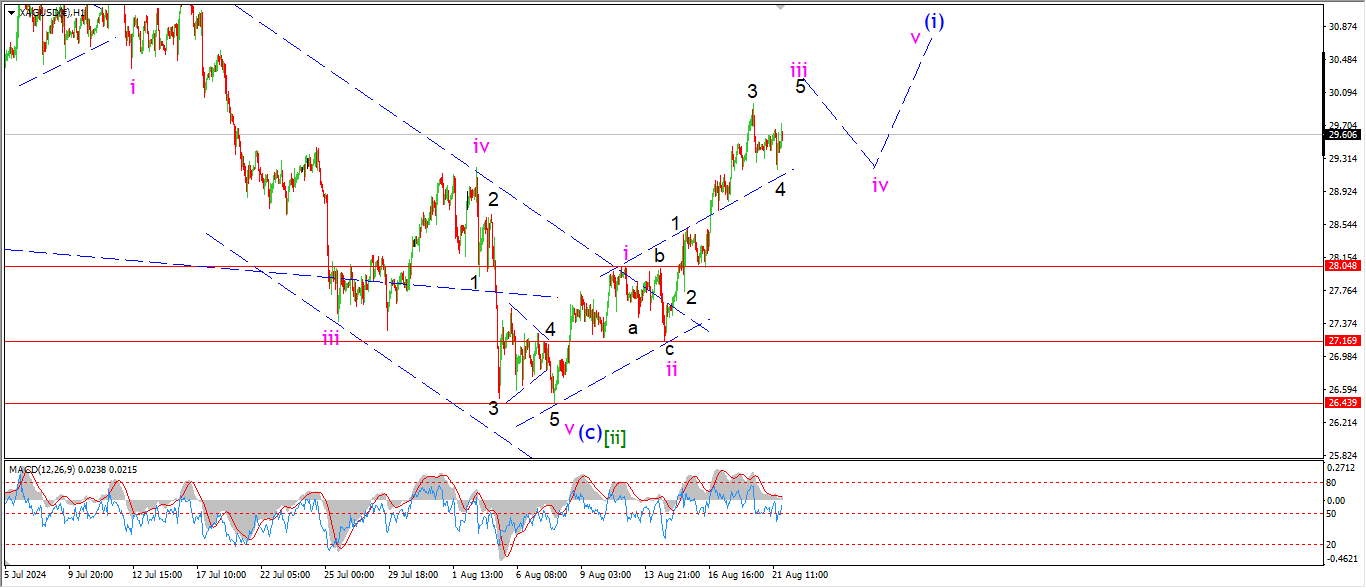The height and width of the screenshot is (588, 1366).
Task: Click the chart shift triangle marker at top
Action: click(777, 7)
